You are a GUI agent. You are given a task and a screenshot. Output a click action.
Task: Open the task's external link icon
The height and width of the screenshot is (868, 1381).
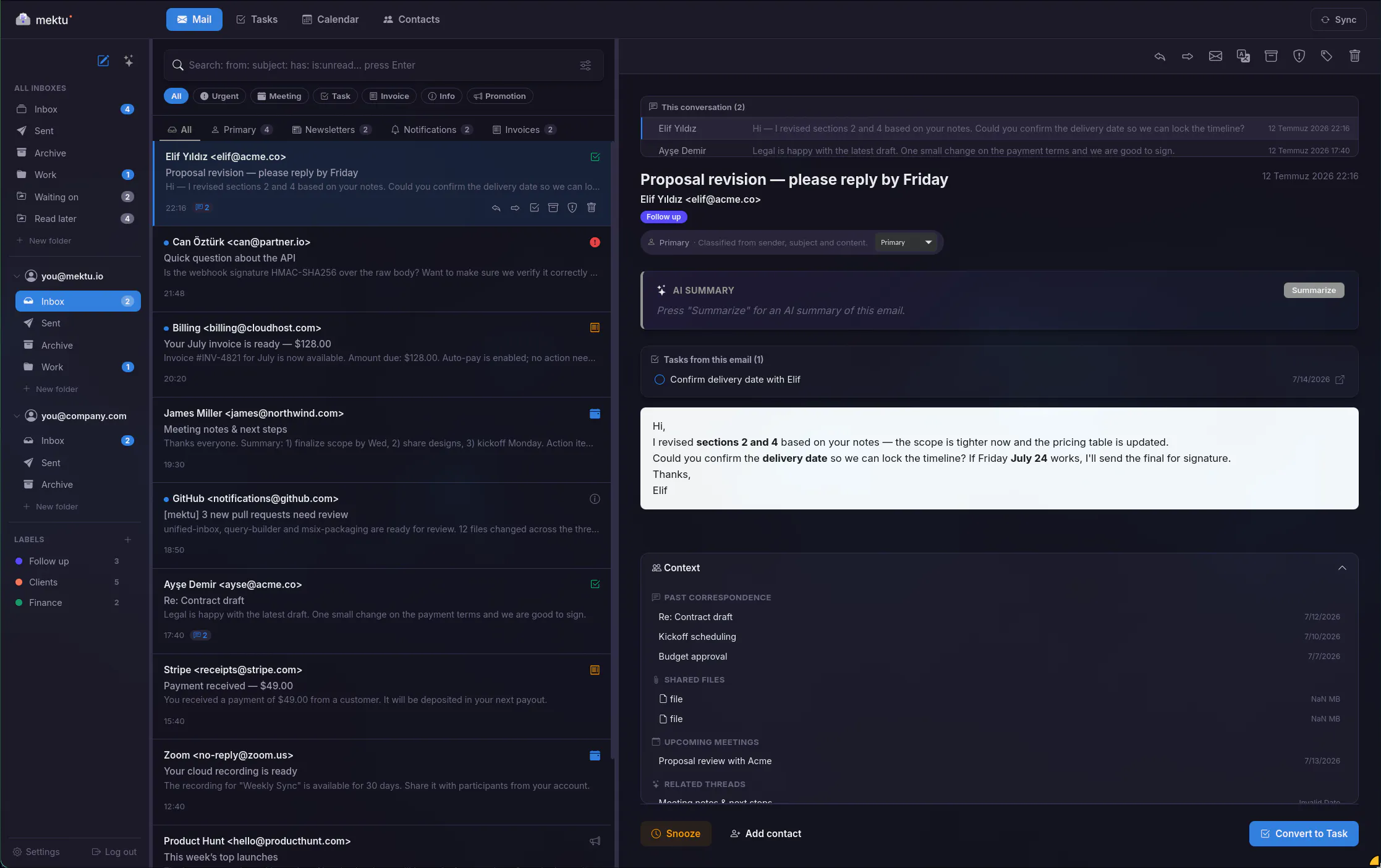[x=1340, y=380]
